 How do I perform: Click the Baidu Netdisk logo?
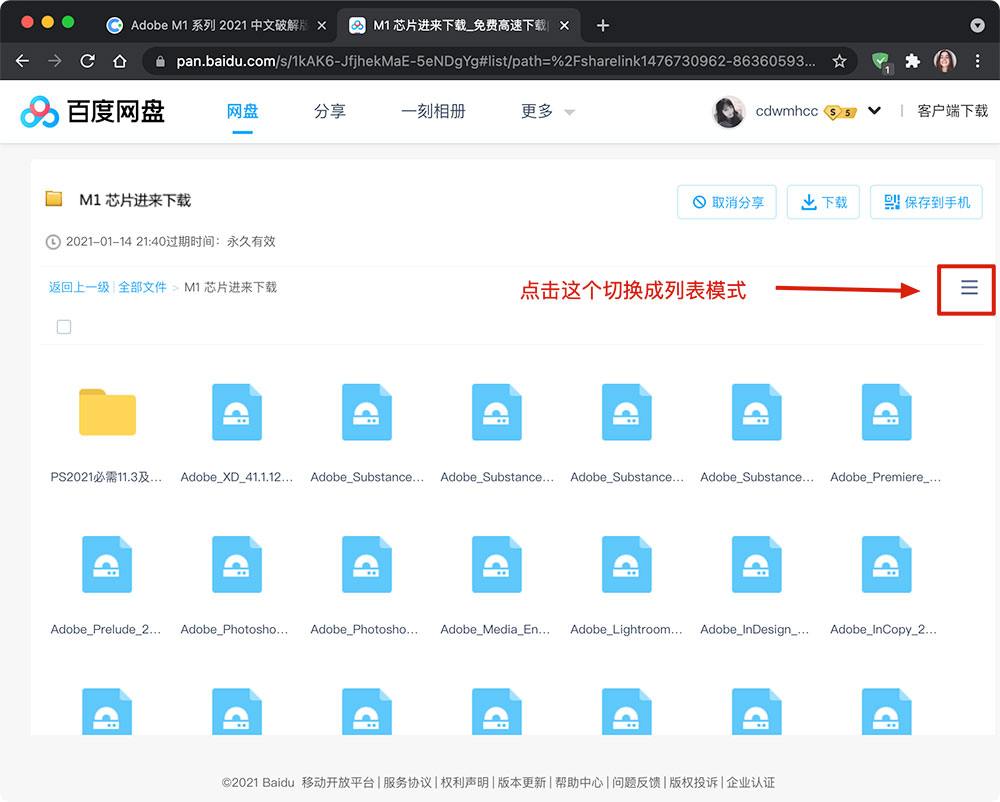(92, 112)
